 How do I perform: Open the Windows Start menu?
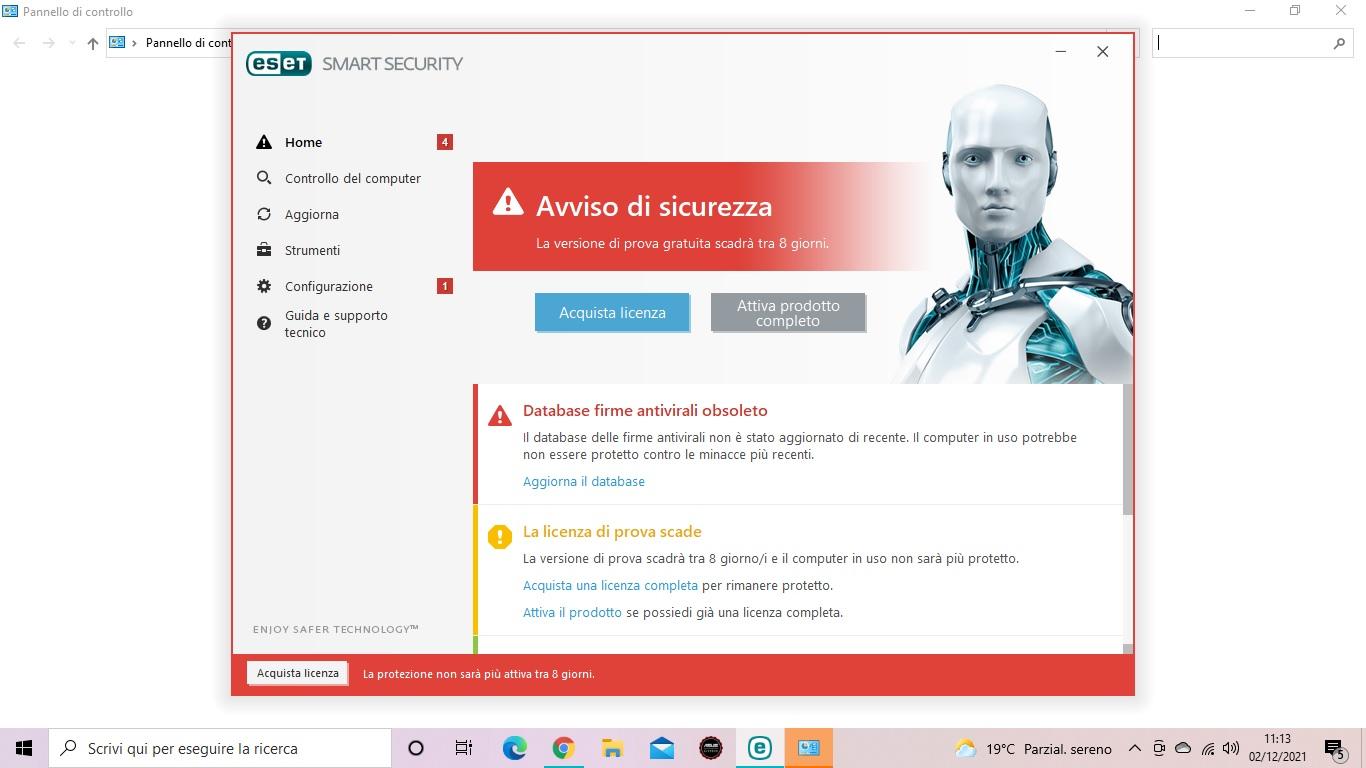pos(24,748)
